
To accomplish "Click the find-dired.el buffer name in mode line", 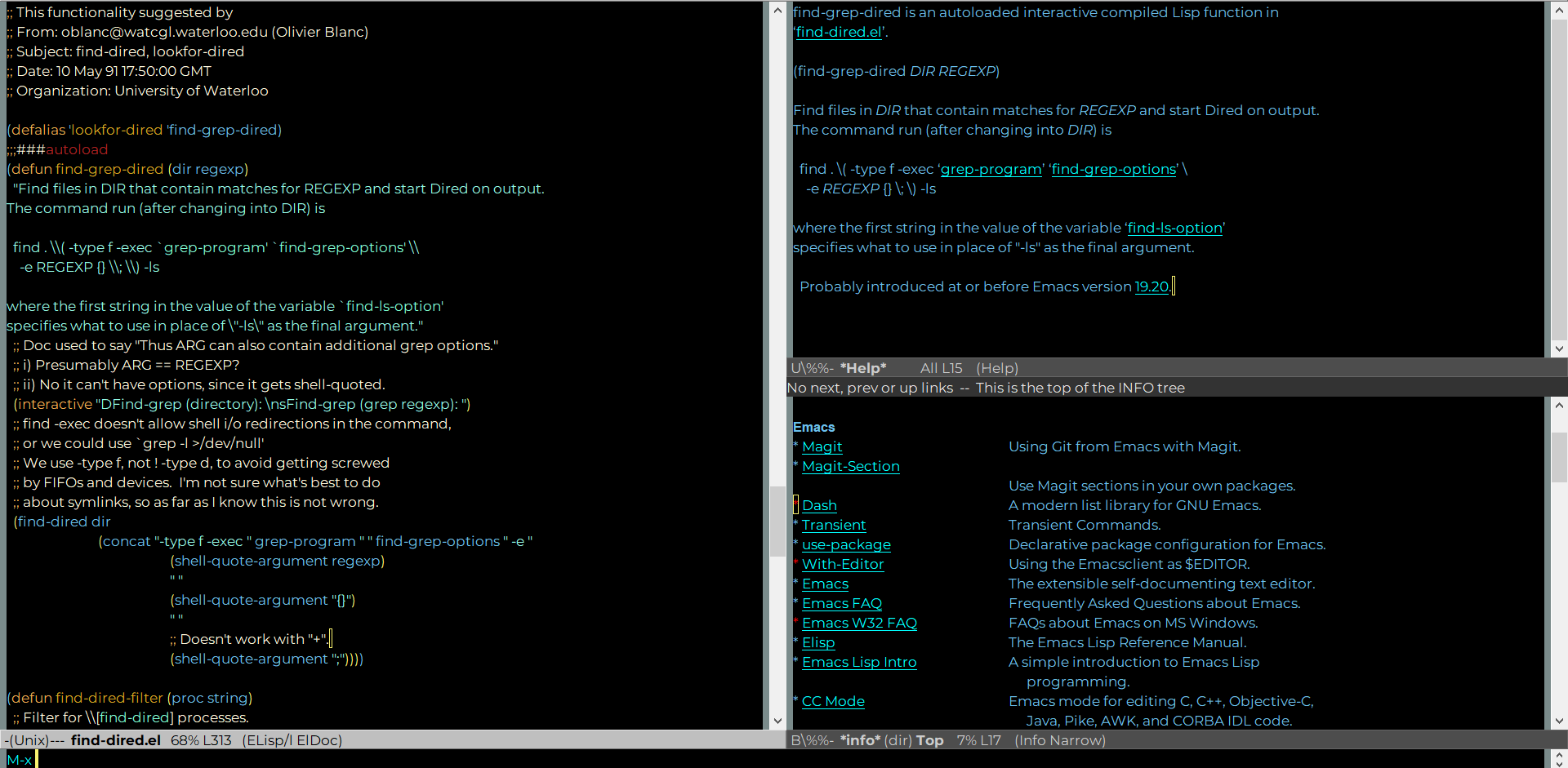I will [115, 740].
